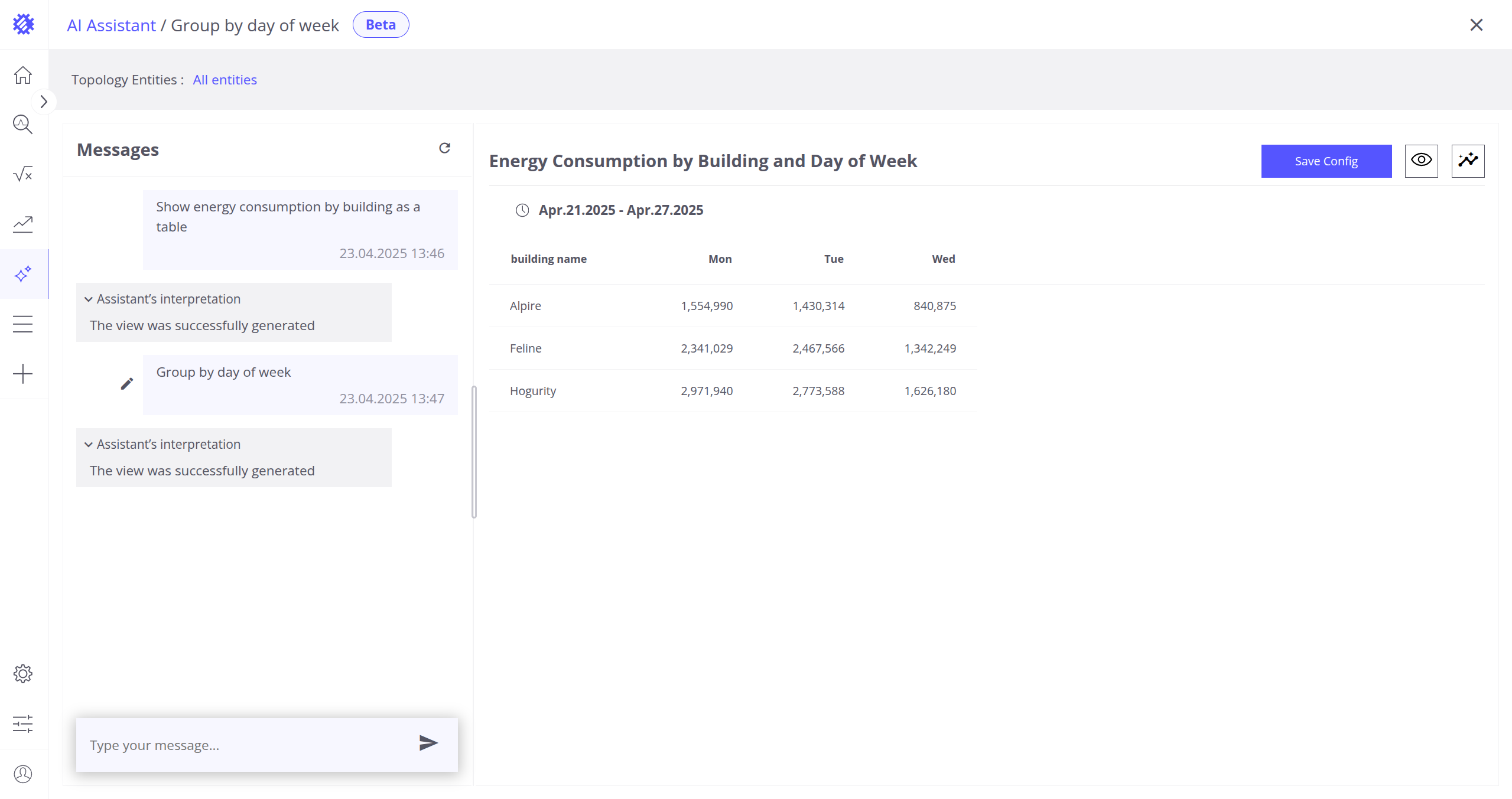
Task: Open the home page icon in sidebar
Action: (23, 75)
